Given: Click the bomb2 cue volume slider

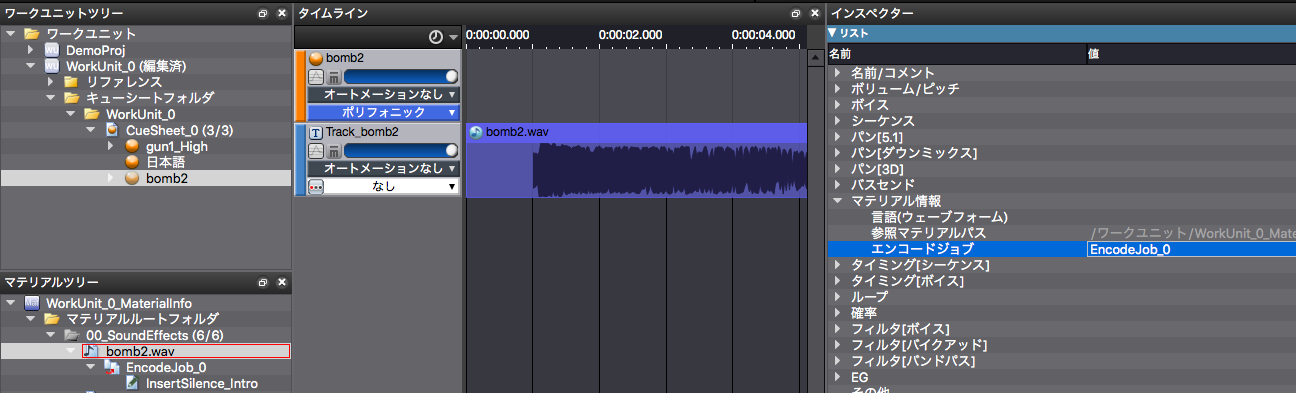Looking at the screenshot, I should point(400,77).
